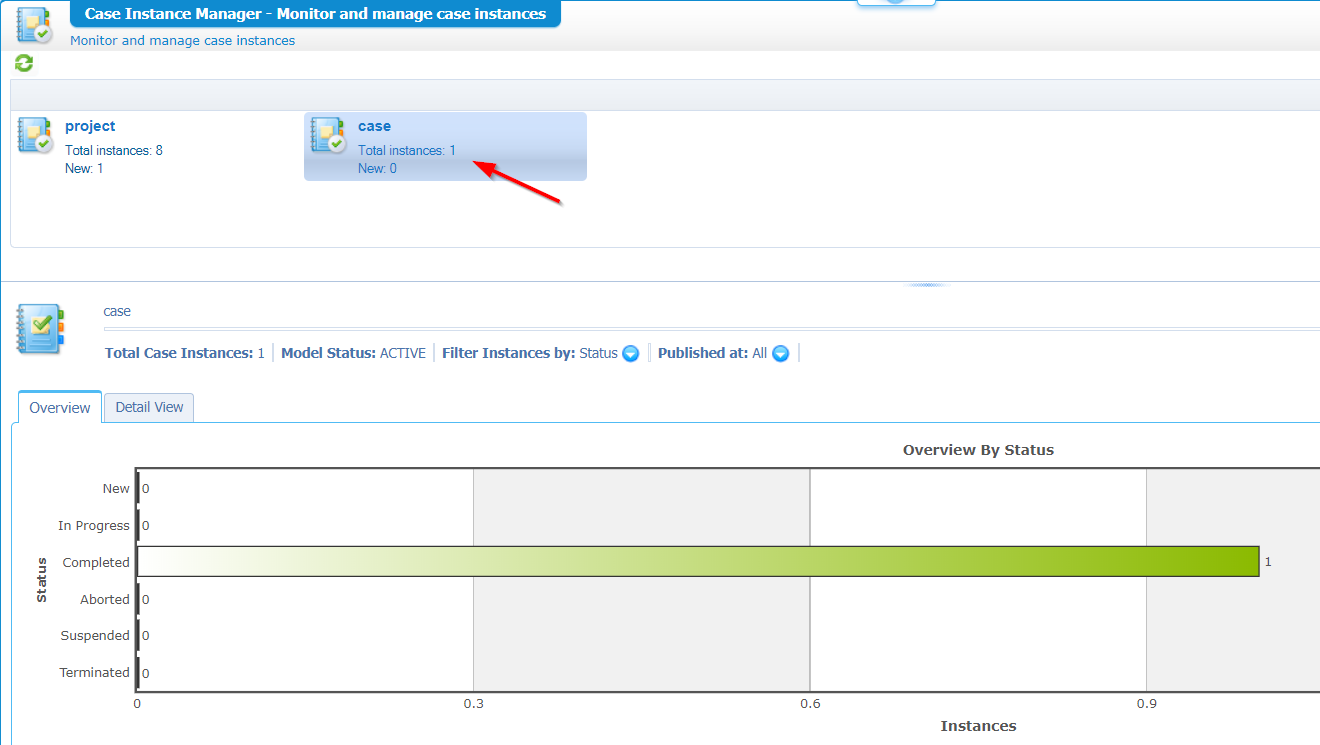The width and height of the screenshot is (1320, 745).
Task: Switch to the Detail View tab
Action: pos(149,407)
